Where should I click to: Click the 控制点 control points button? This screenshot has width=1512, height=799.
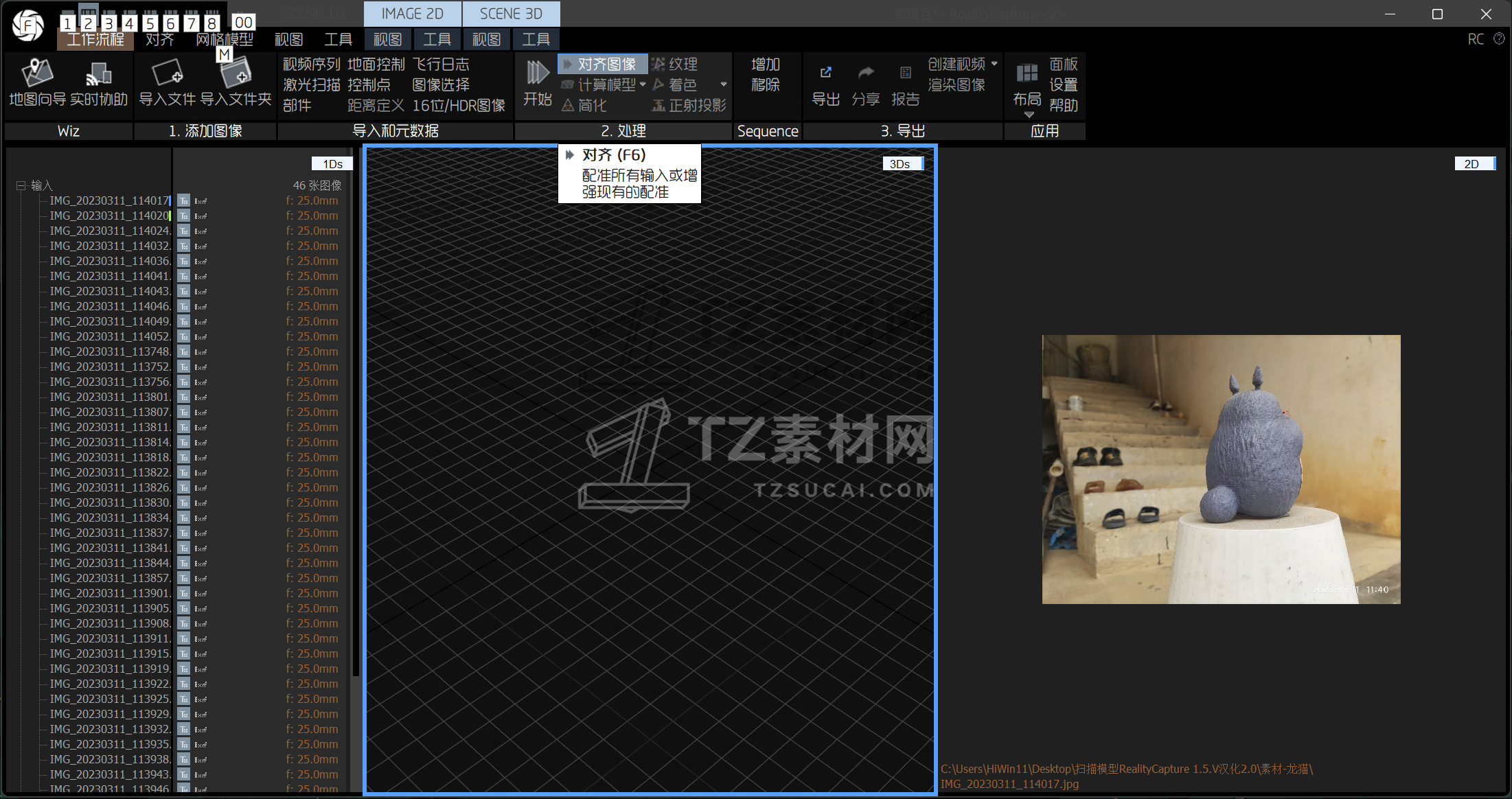(369, 84)
